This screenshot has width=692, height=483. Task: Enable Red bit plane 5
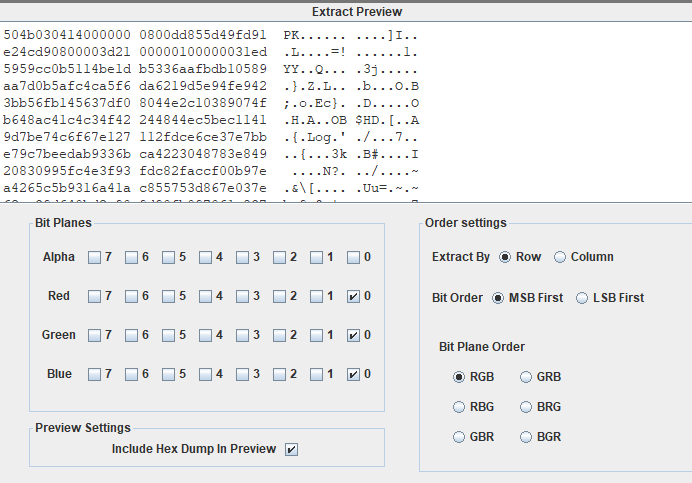coord(168,296)
